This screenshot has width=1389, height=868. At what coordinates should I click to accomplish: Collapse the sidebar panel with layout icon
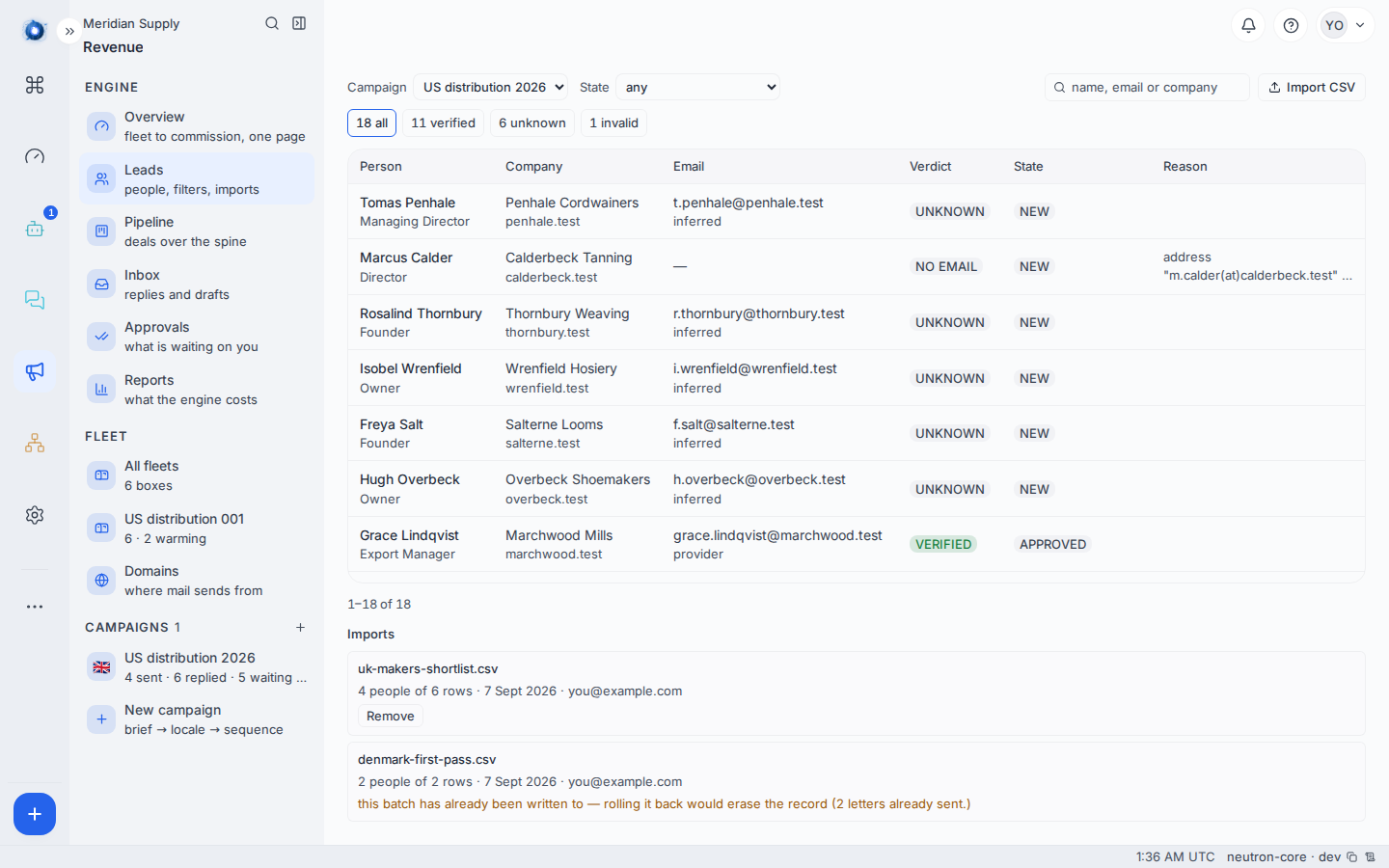click(x=299, y=23)
